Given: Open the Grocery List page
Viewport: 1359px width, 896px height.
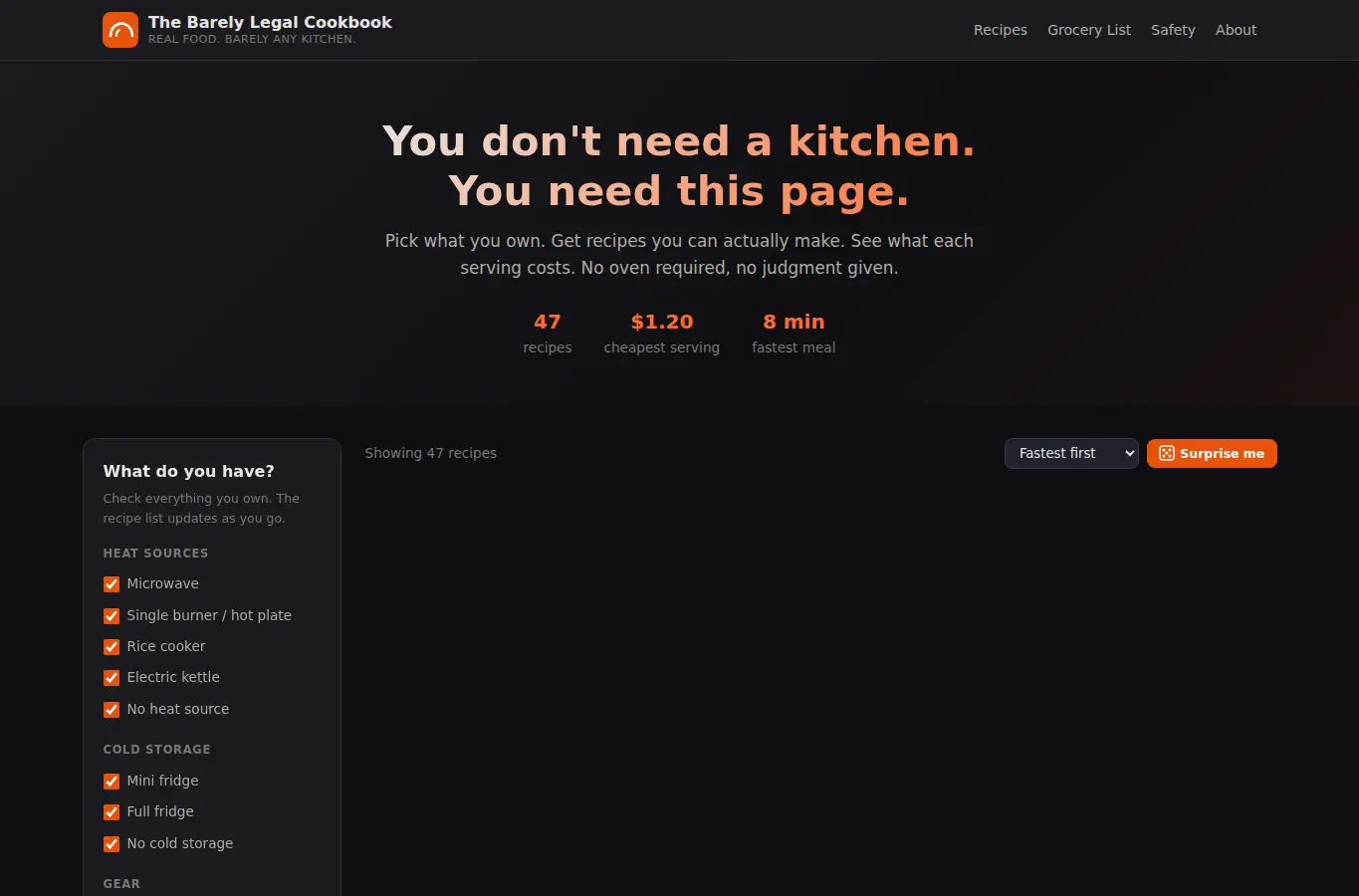Looking at the screenshot, I should pos(1089,30).
